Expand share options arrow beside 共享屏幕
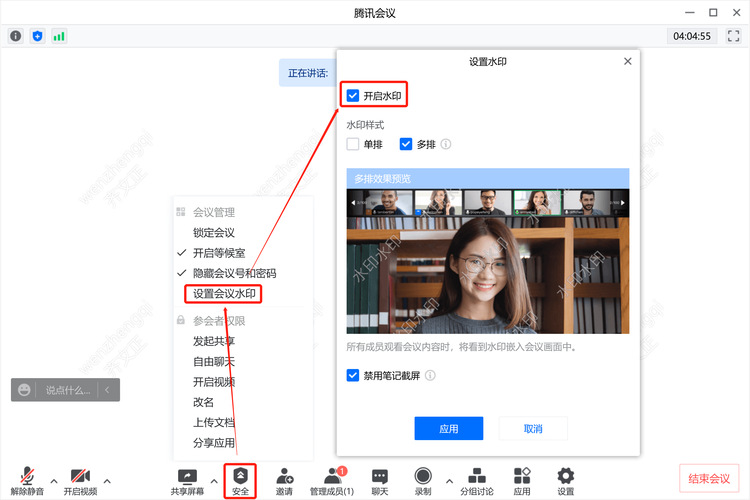This screenshot has height=500, width=750. [x=214, y=481]
